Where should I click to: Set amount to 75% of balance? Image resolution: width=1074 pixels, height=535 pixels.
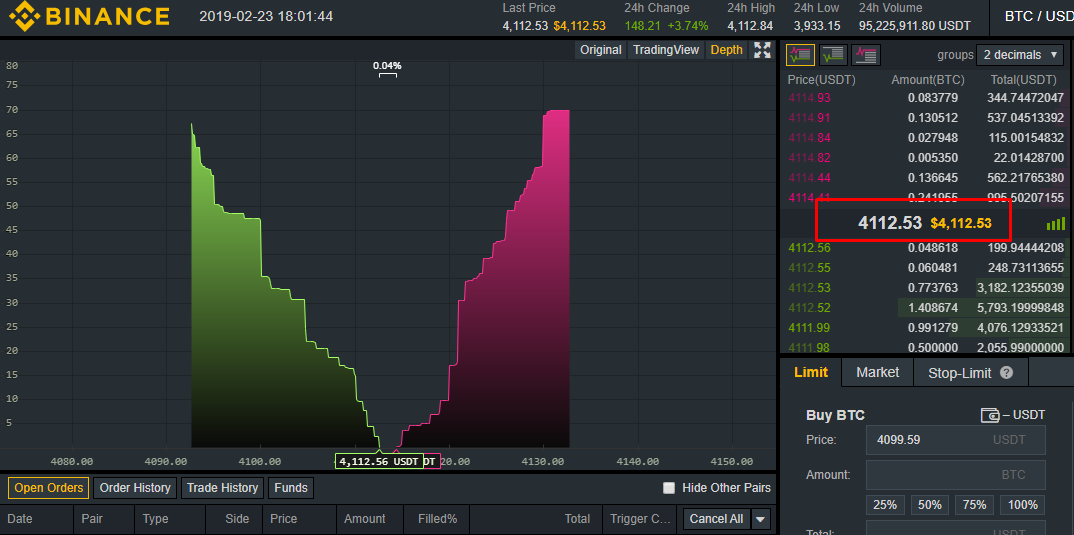click(975, 505)
